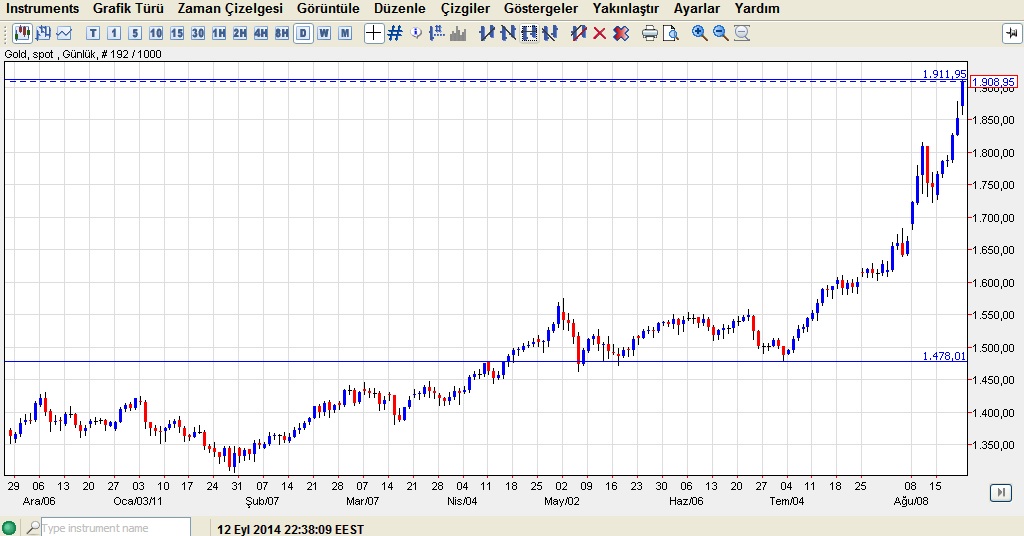Open the Ayarlar menu
This screenshot has height=536, width=1024.
697,8
